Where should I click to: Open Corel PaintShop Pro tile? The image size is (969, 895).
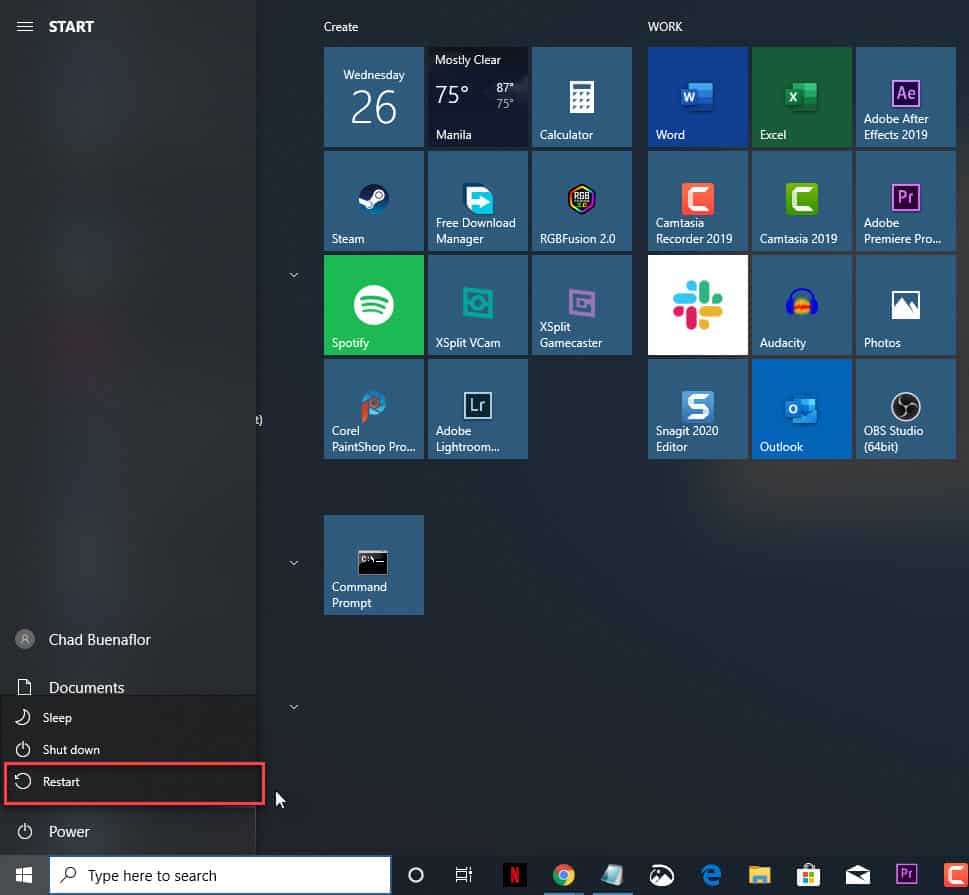[x=374, y=409]
